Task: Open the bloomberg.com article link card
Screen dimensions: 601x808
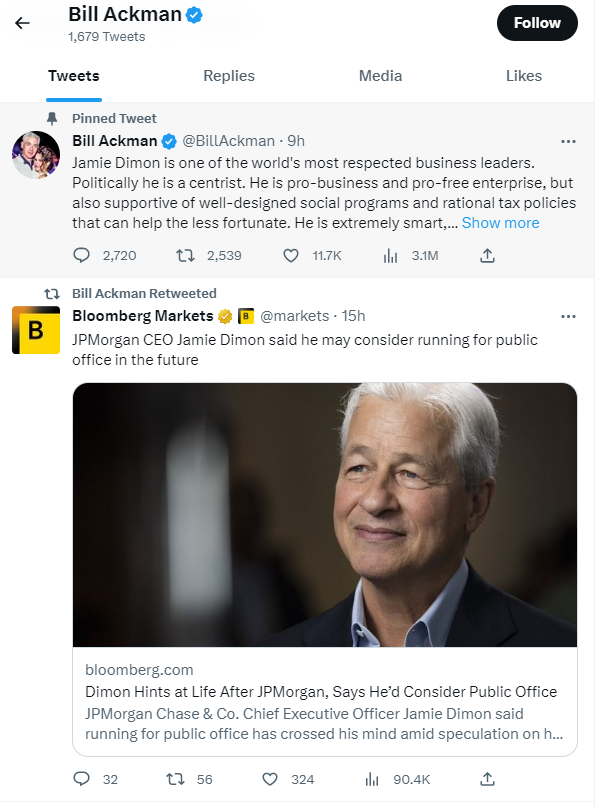Action: coord(324,700)
